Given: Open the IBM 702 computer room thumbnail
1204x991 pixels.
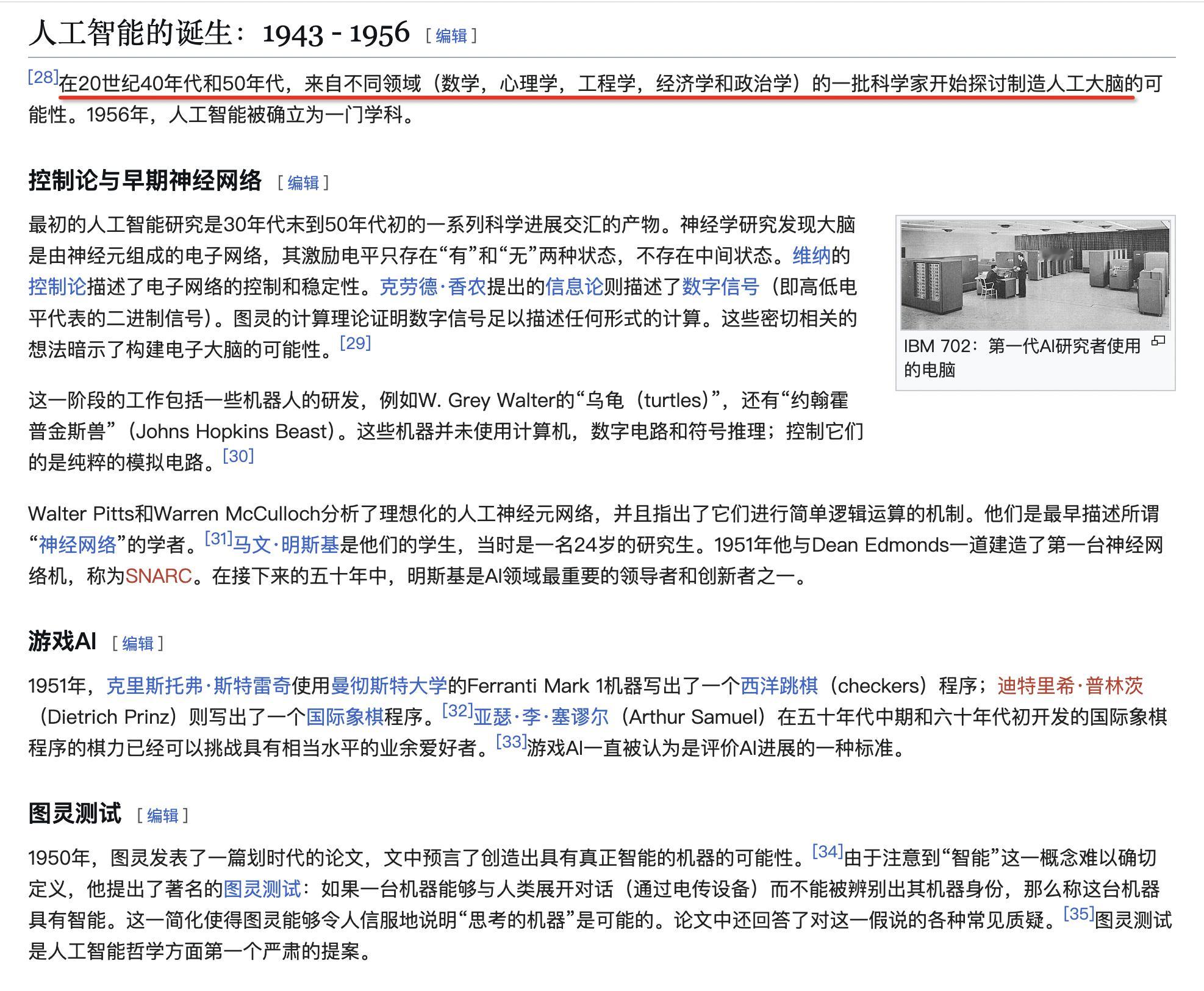Looking at the screenshot, I should click(1035, 275).
